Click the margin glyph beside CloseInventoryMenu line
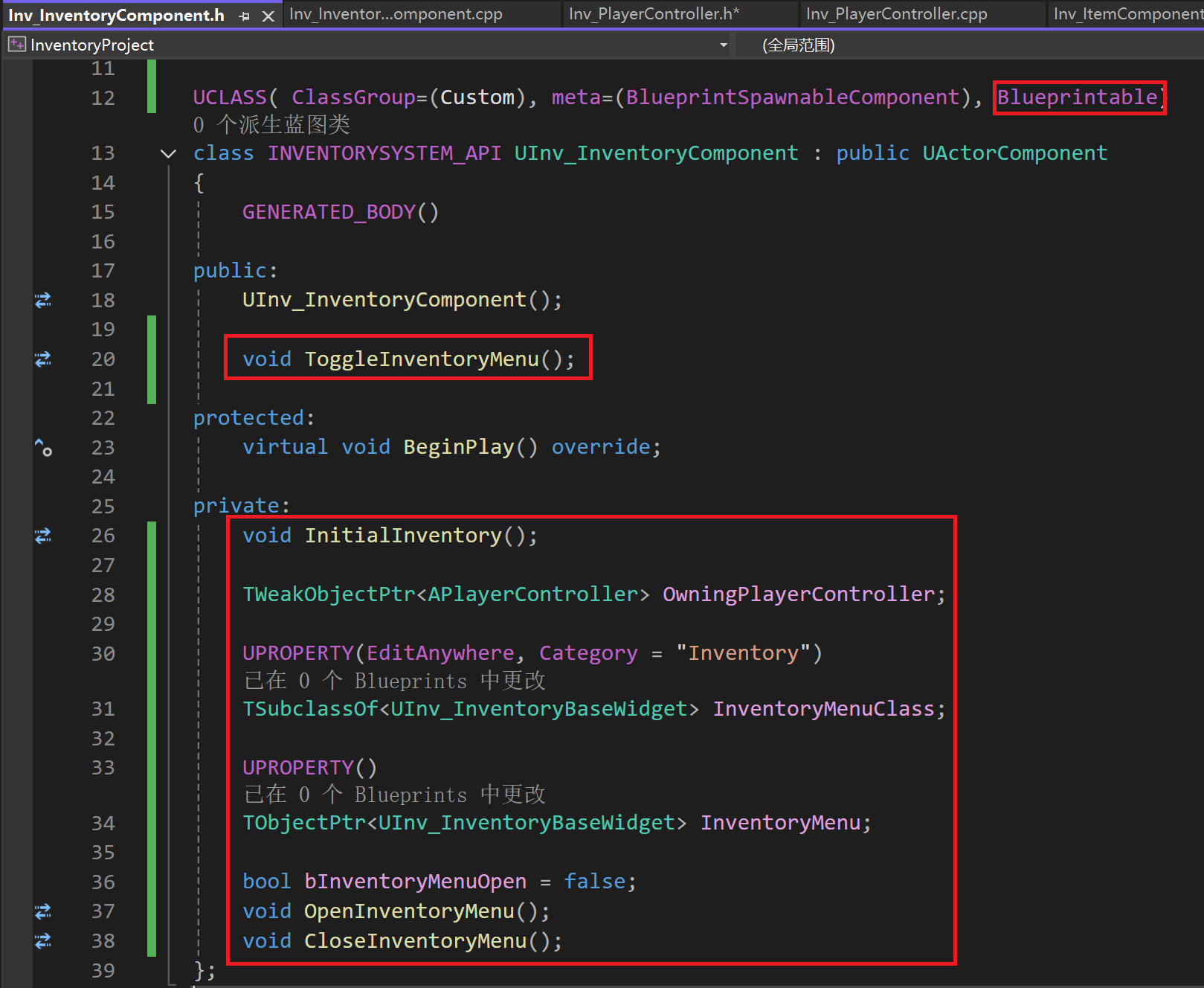 pyautogui.click(x=43, y=941)
